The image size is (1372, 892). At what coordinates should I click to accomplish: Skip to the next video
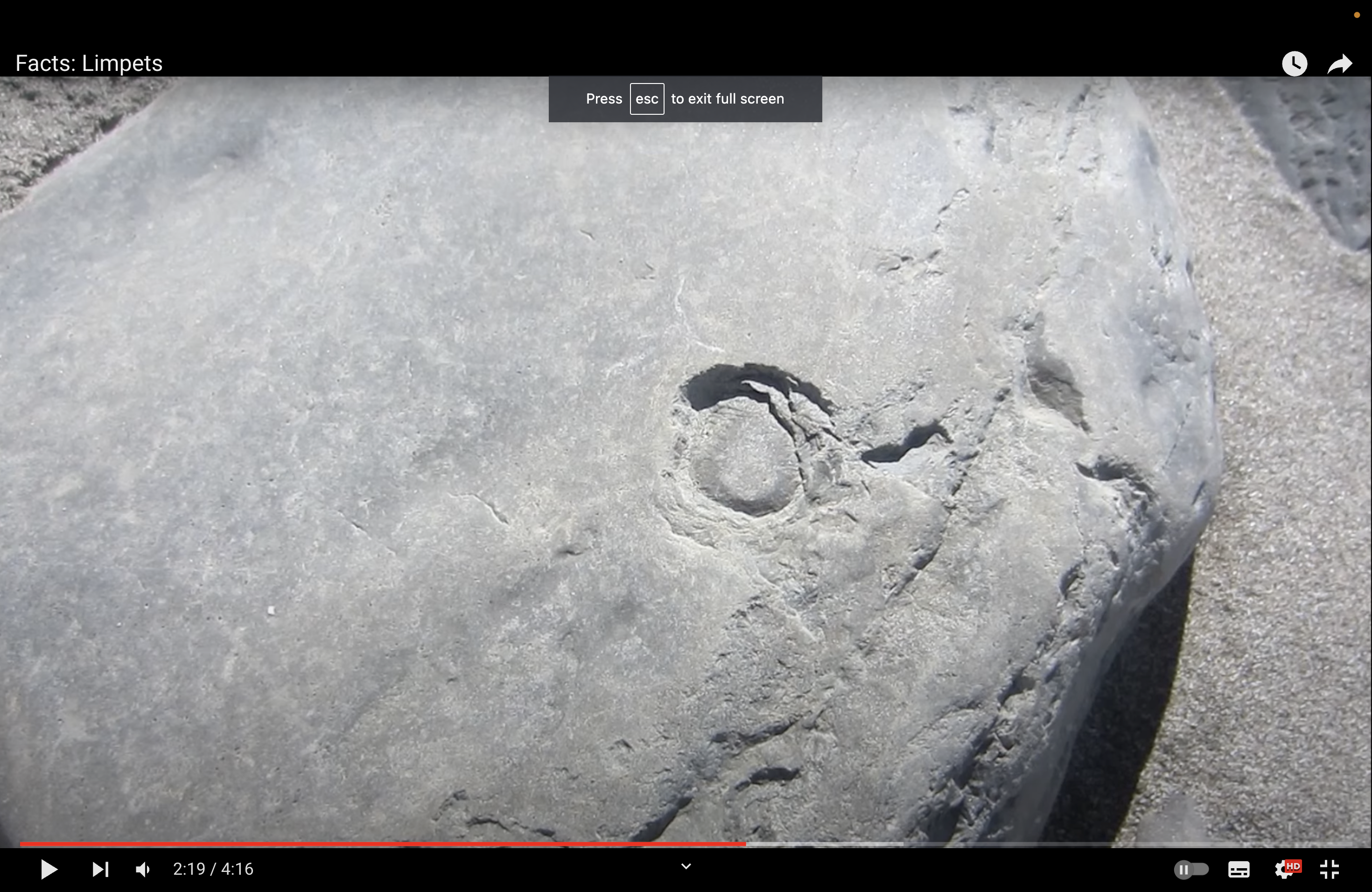[100, 869]
